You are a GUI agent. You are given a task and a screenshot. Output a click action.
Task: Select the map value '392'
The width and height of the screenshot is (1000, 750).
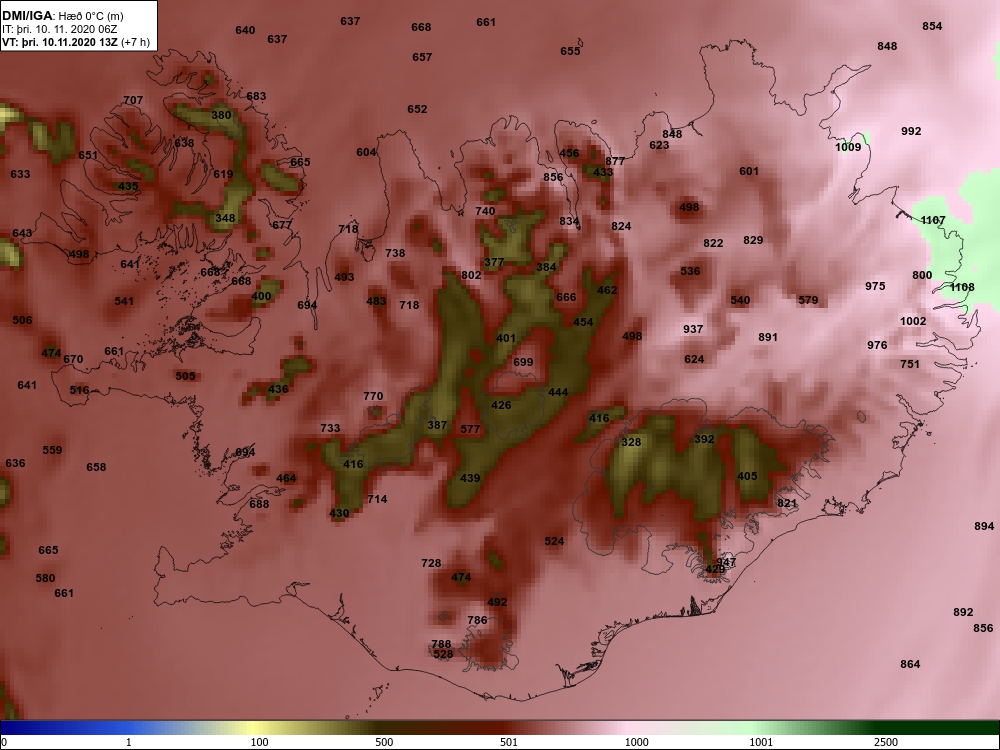tap(704, 439)
